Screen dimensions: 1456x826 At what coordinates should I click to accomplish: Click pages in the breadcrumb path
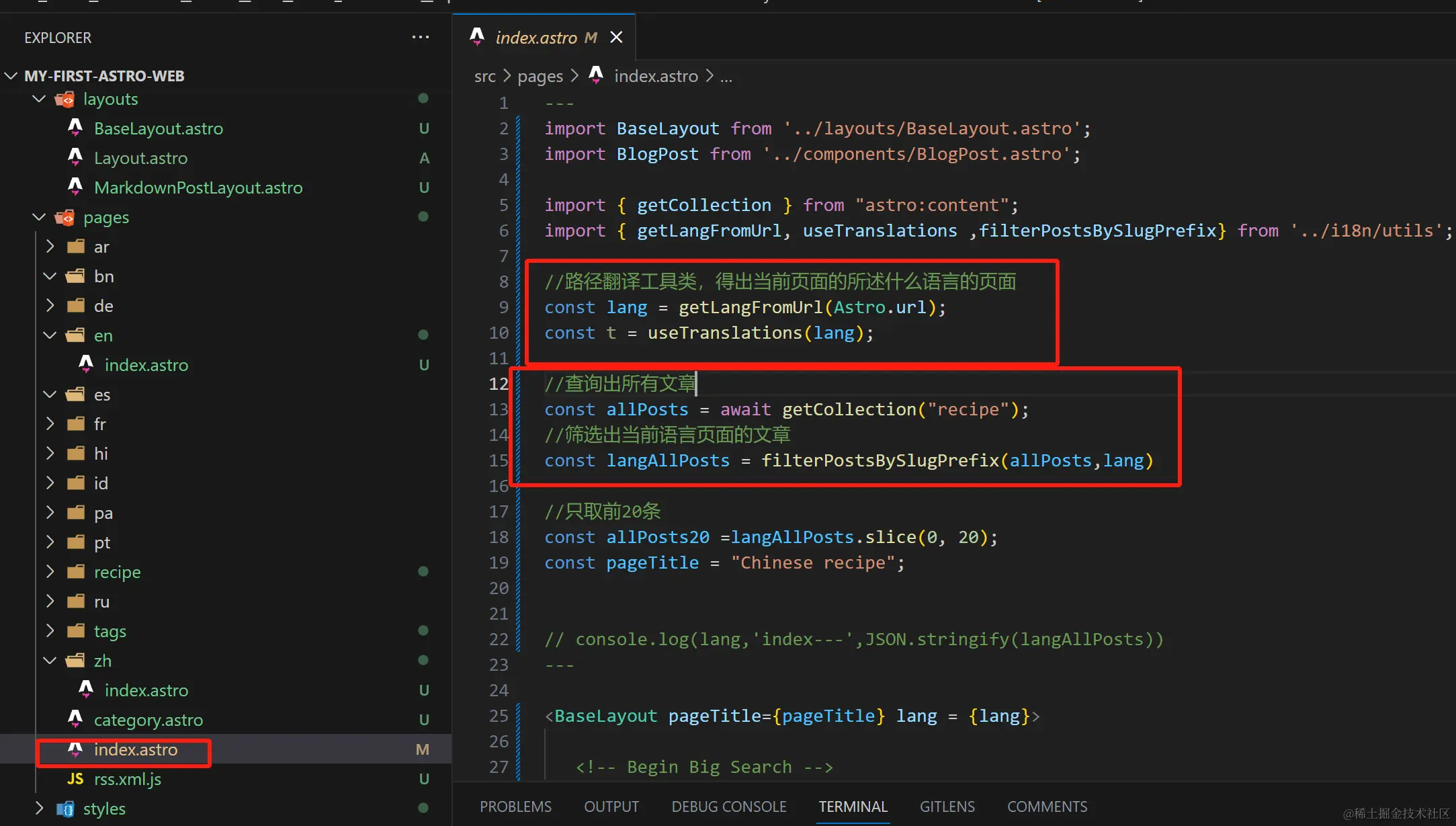tap(540, 77)
